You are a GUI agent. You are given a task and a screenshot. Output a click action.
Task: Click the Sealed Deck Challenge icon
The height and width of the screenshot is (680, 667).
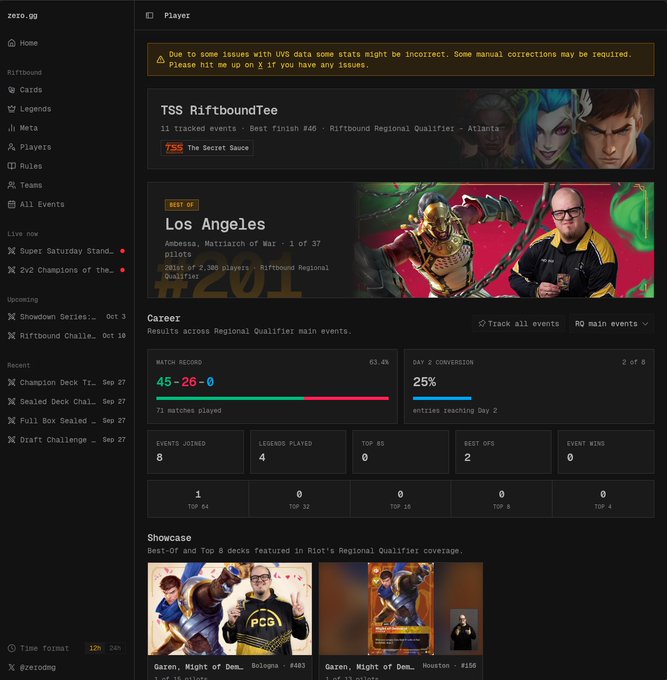click(12, 402)
